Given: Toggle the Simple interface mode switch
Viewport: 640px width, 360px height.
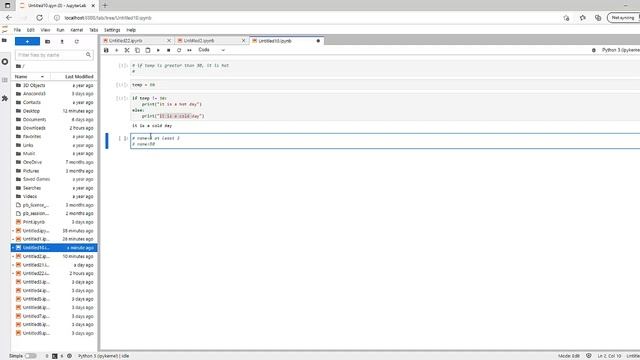Looking at the screenshot, I should 31,356.
